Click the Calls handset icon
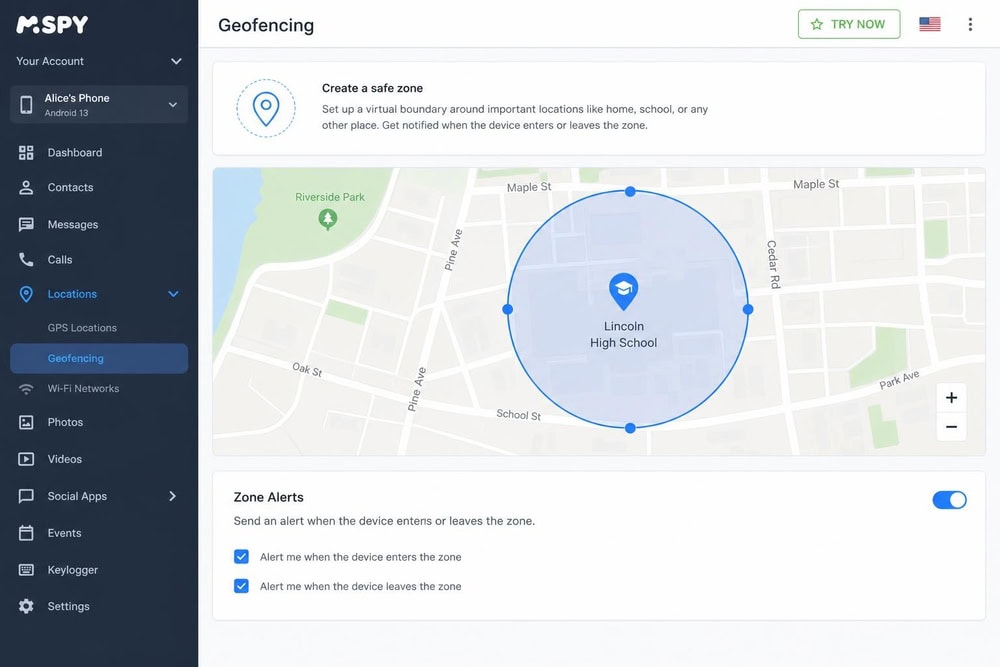Screen dimensions: 1000x667 coord(26,260)
